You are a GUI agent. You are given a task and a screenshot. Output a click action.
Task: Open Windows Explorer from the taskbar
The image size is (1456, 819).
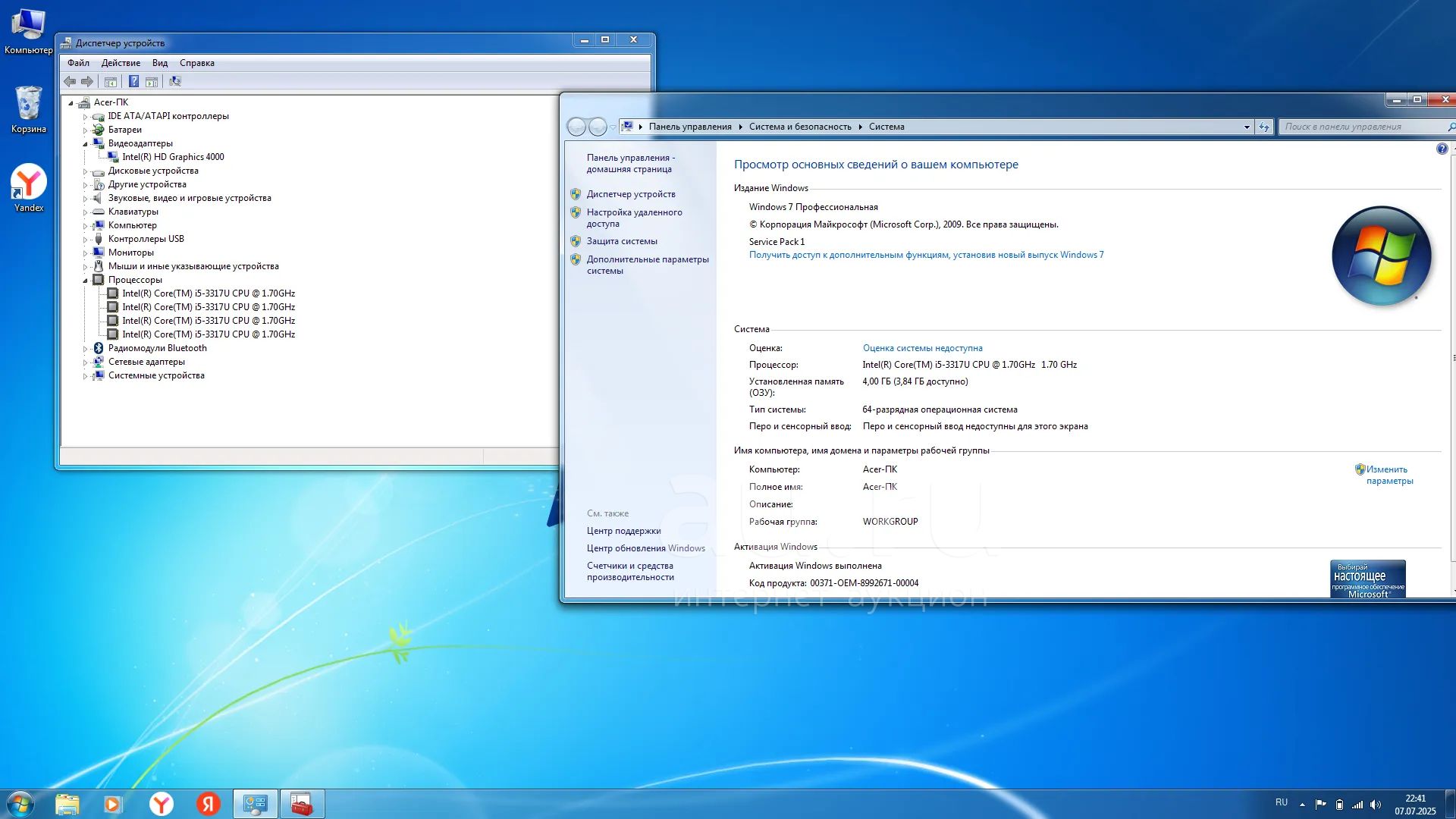[67, 804]
